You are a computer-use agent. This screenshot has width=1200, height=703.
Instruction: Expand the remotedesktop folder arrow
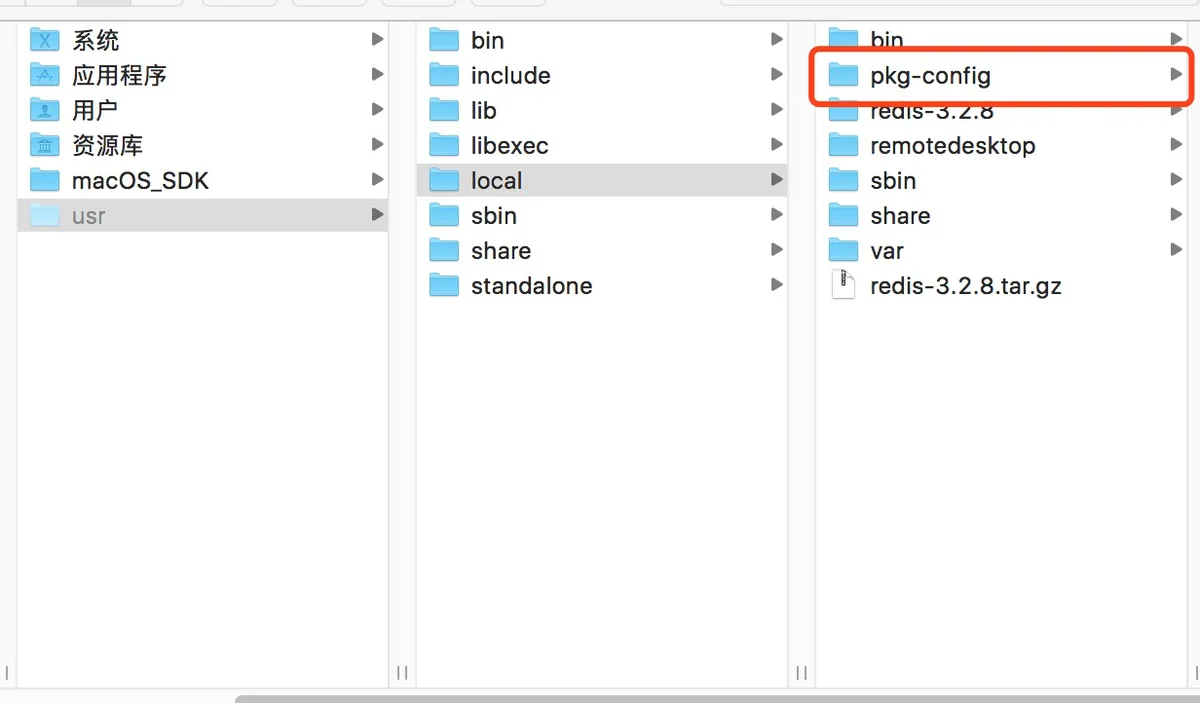tap(1176, 145)
